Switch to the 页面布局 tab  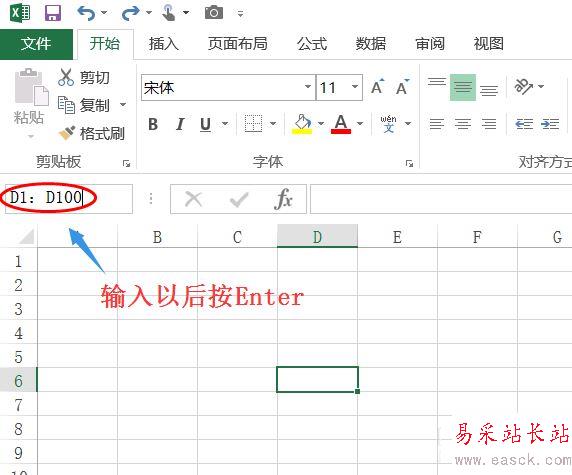[237, 44]
